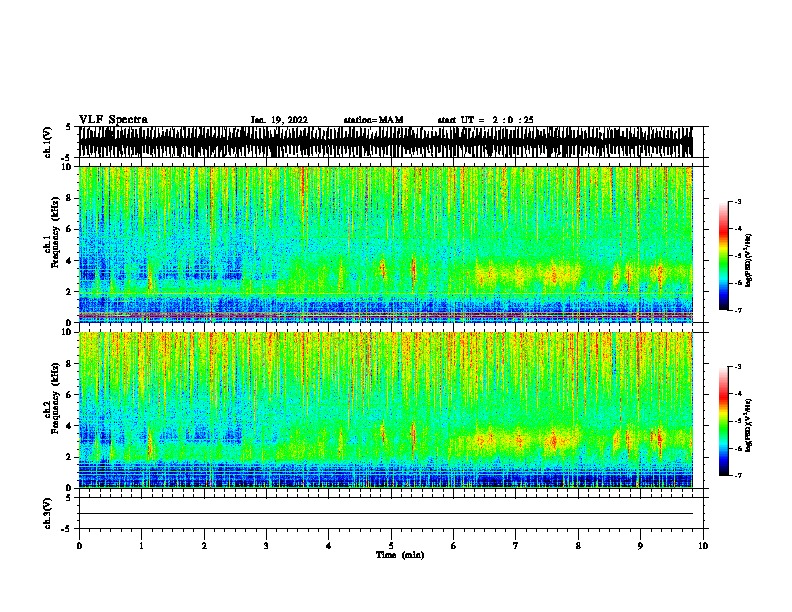Click the ch.1 black voltage waveform strip

point(385,142)
